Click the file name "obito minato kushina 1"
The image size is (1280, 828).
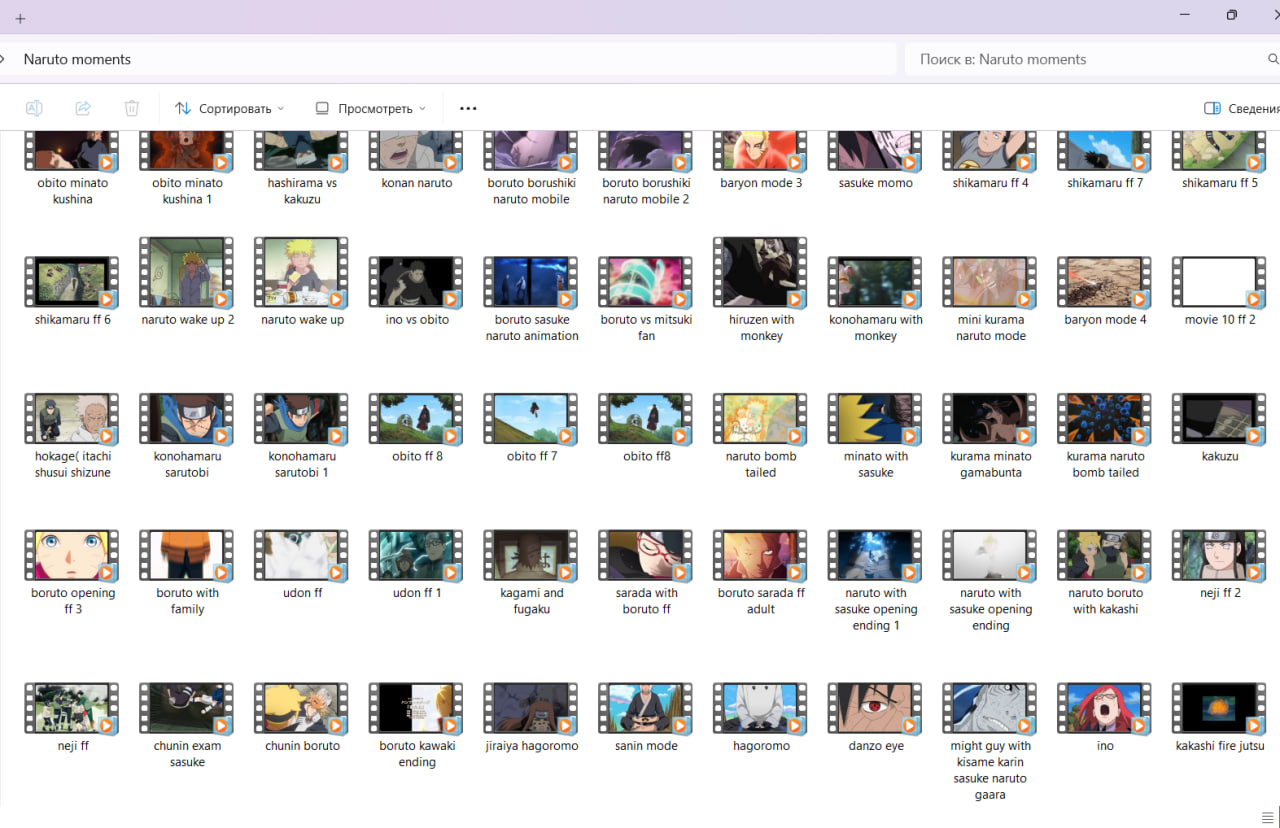click(187, 191)
